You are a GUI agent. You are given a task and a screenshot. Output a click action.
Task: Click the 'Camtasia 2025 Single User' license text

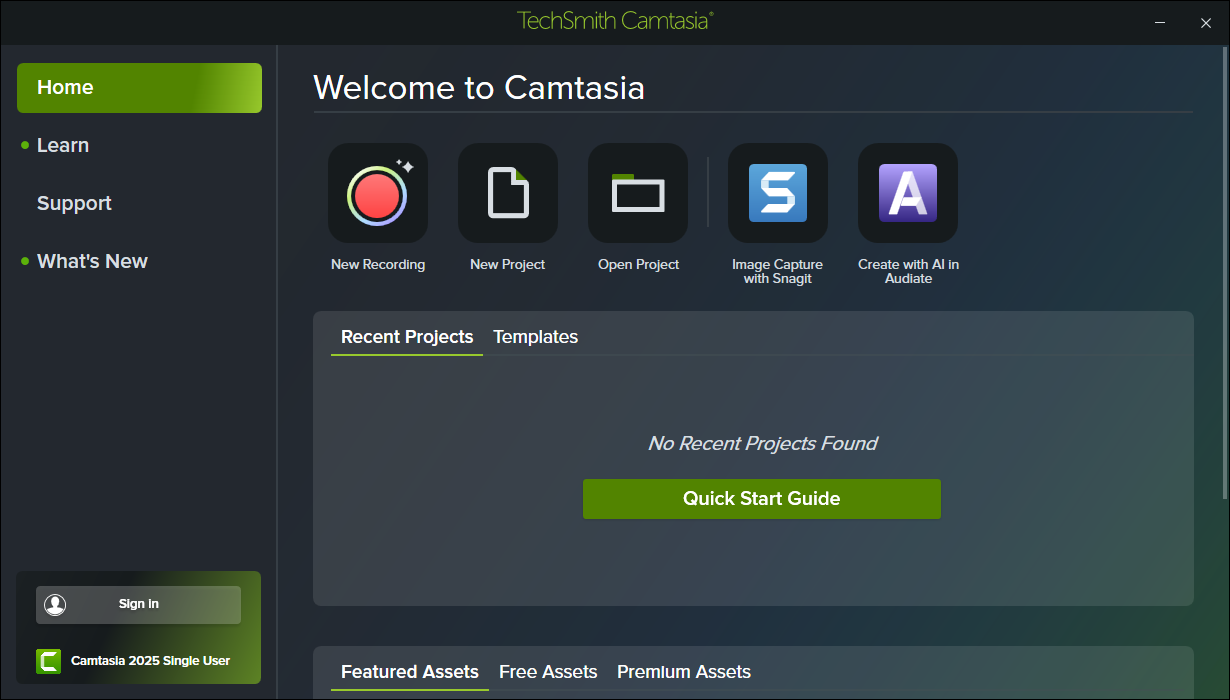pyautogui.click(x=150, y=661)
